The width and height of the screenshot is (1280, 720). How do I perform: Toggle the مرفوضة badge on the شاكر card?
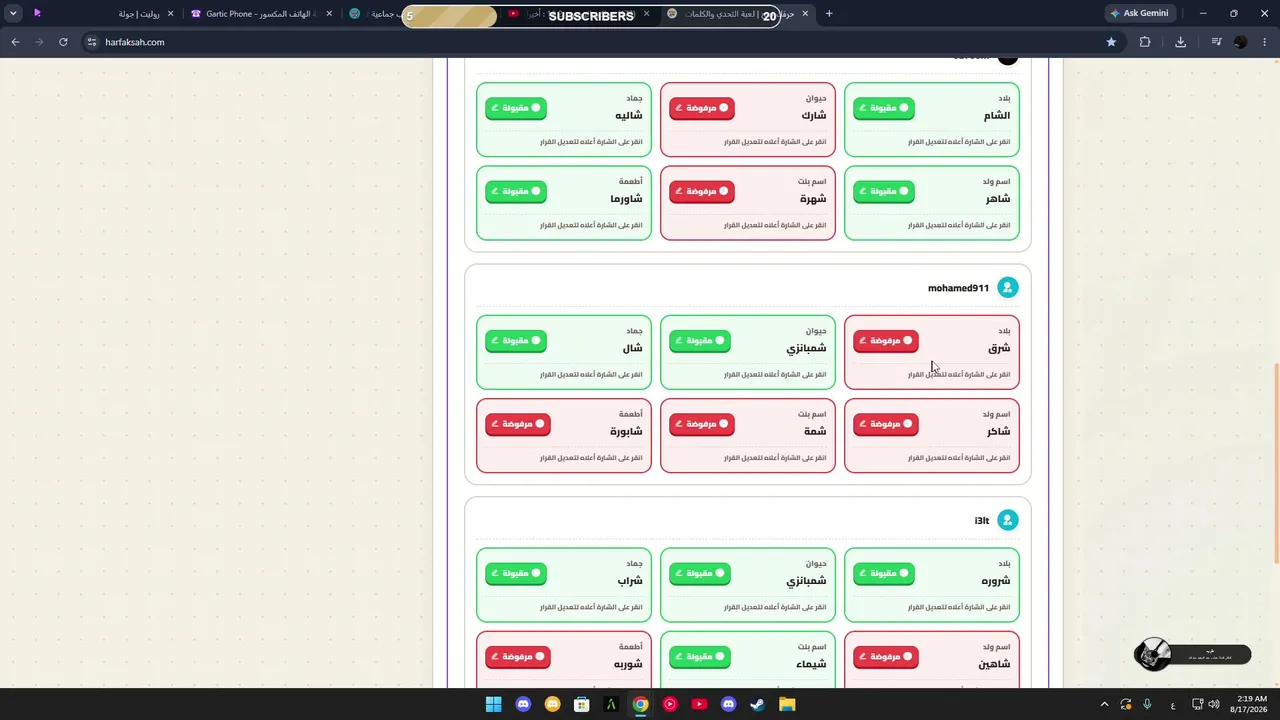[x=885, y=424]
